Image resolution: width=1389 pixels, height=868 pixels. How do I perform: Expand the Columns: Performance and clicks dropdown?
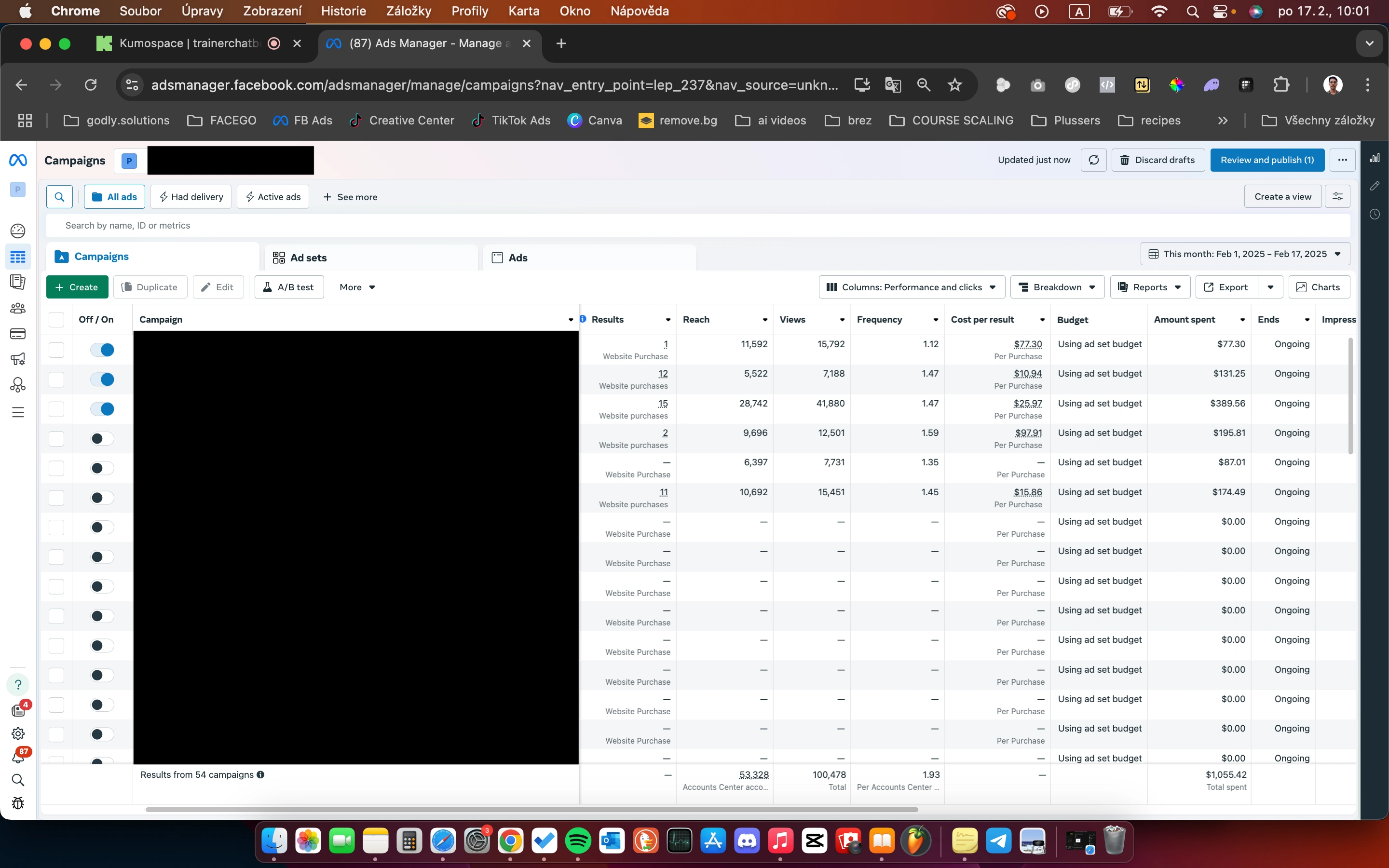click(x=912, y=287)
